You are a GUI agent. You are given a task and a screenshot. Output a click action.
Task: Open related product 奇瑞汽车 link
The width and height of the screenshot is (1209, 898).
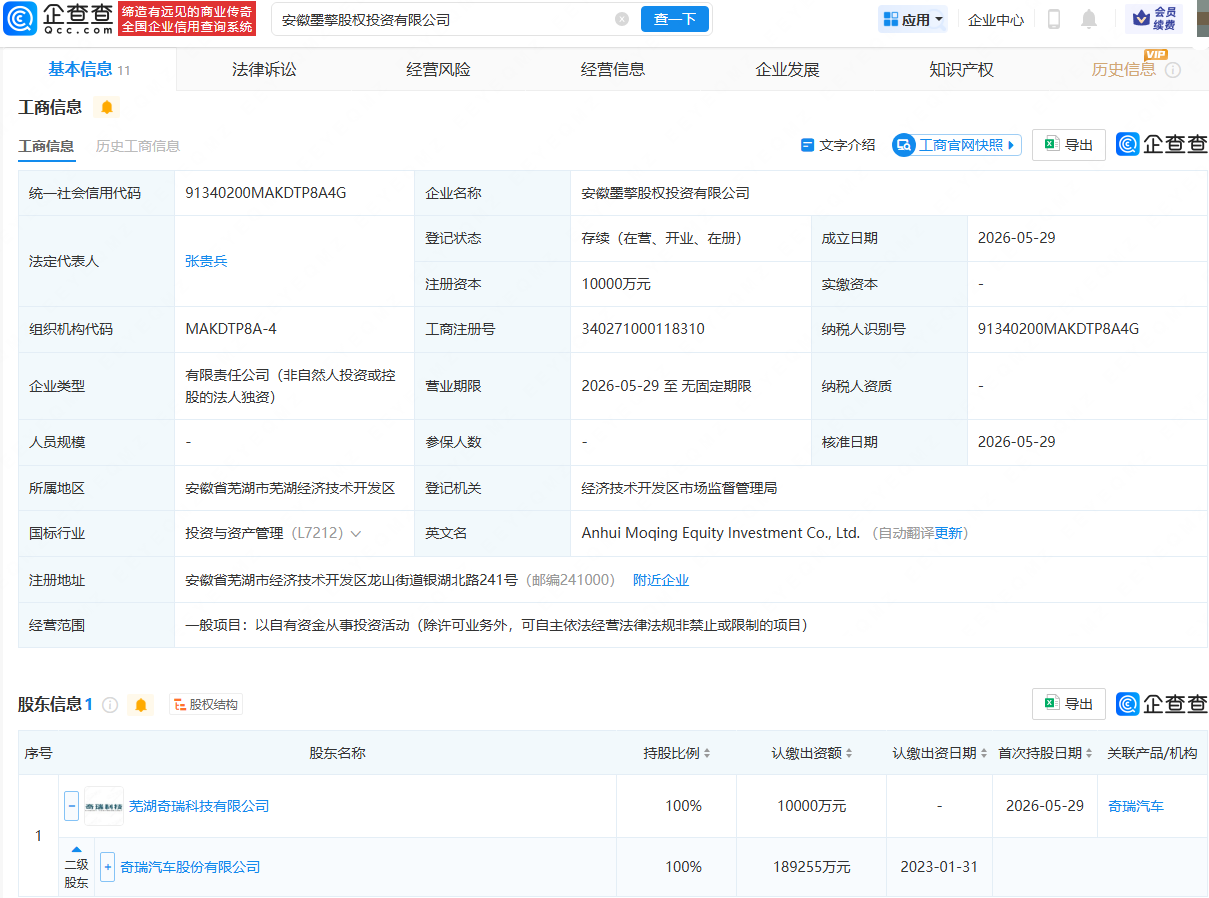[1136, 806]
